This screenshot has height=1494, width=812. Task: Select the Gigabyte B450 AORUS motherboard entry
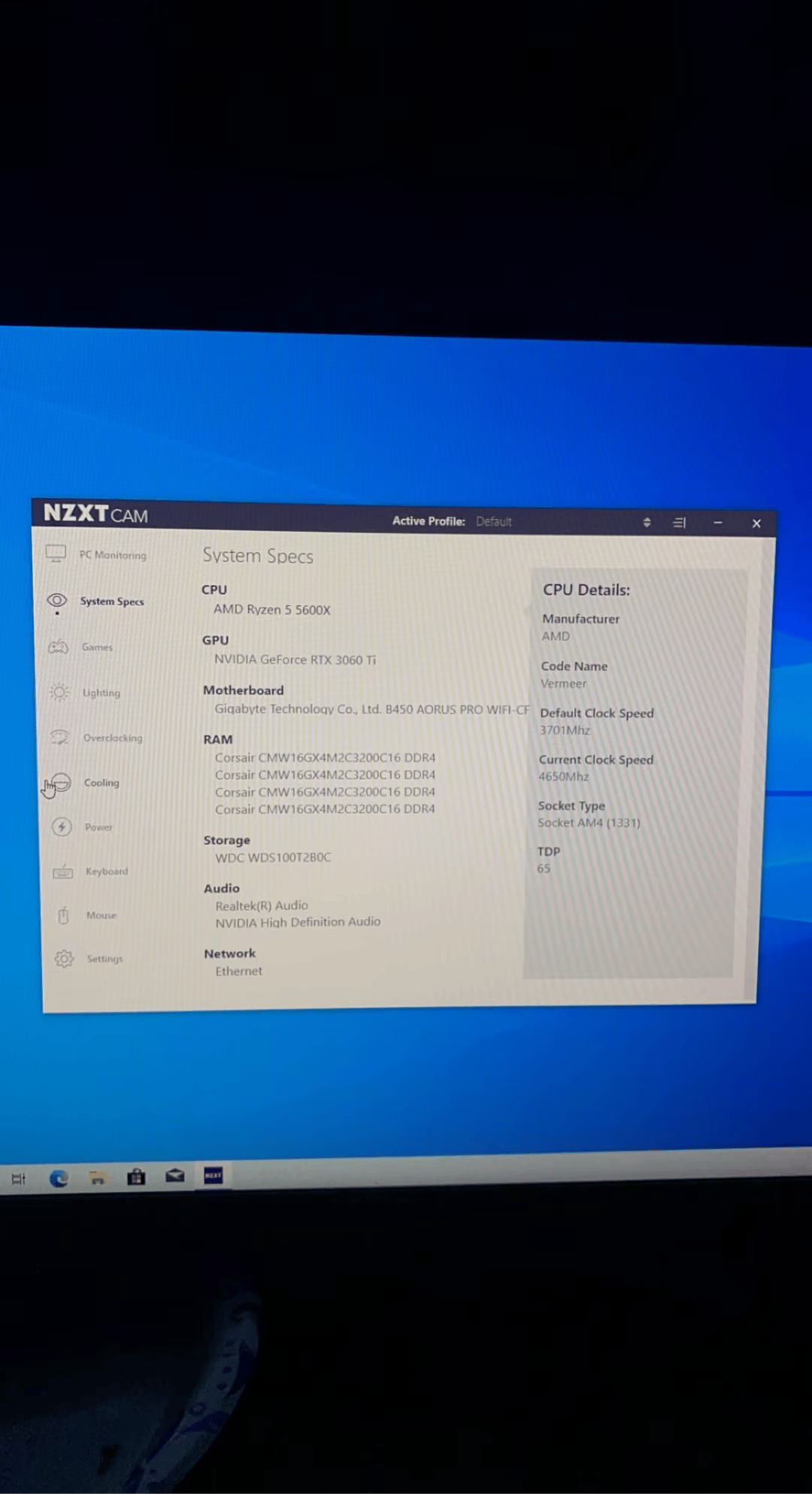[x=372, y=709]
